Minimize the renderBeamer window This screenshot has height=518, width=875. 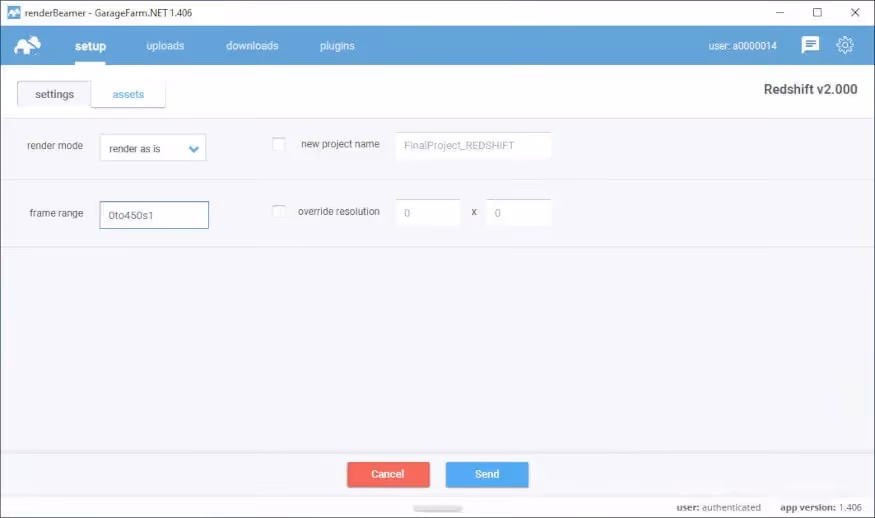[x=780, y=12]
